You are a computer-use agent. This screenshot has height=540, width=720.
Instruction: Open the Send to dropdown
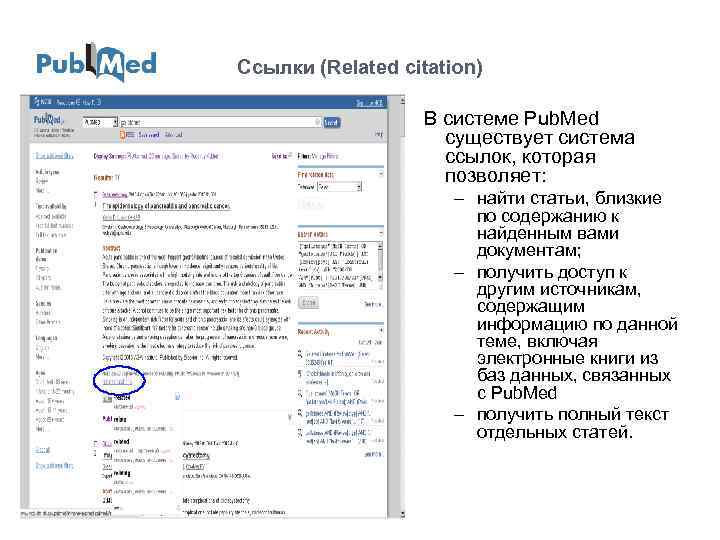click(281, 156)
